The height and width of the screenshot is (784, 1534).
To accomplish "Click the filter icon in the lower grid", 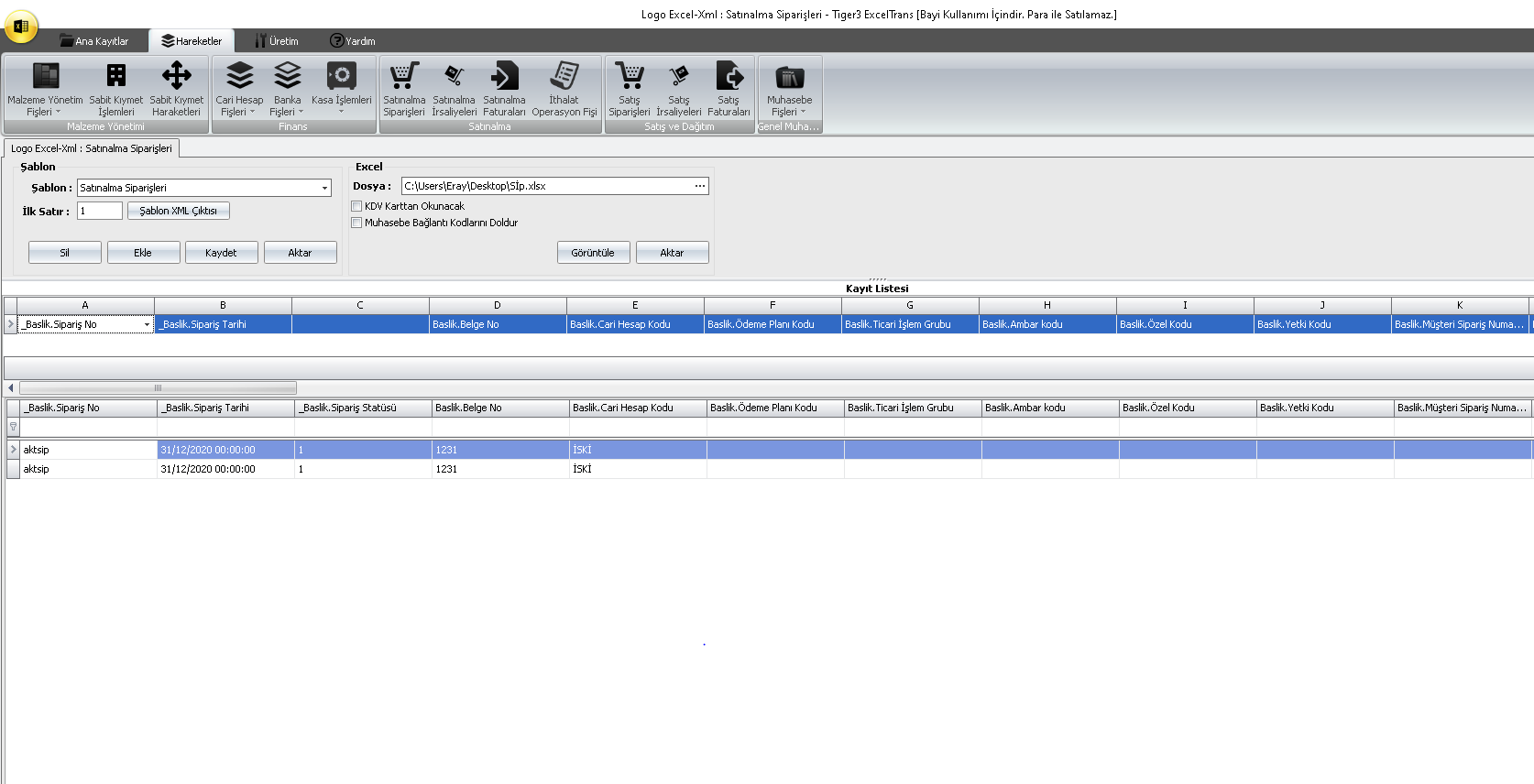I will [x=13, y=427].
